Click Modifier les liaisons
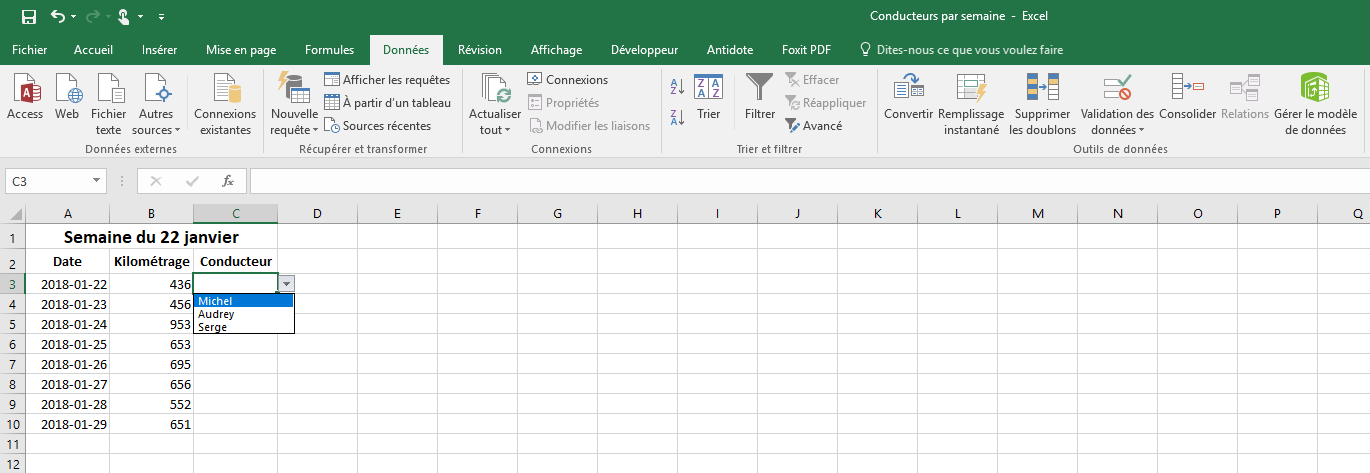Image resolution: width=1370 pixels, height=473 pixels. click(589, 126)
